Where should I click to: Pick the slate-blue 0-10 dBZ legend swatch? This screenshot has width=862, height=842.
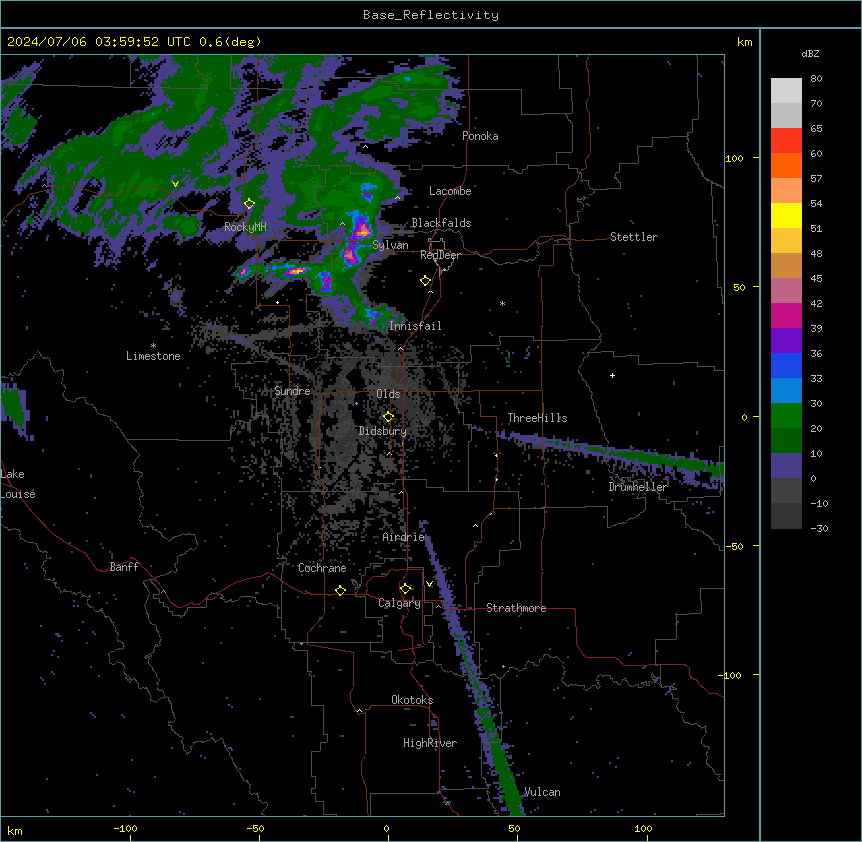point(786,466)
